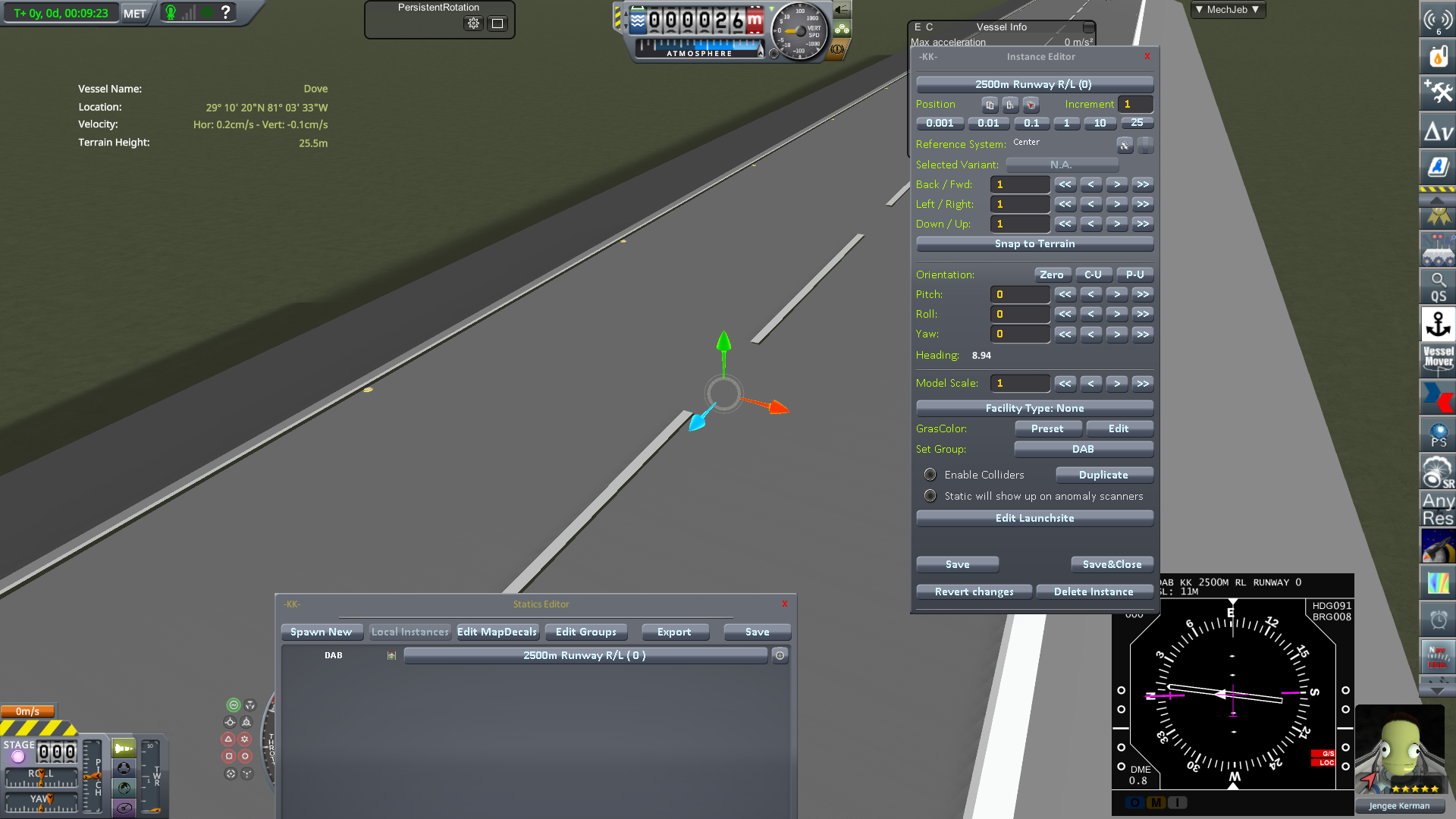The height and width of the screenshot is (819, 1456).
Task: Click the copy position icon next to Position
Action: click(x=989, y=105)
